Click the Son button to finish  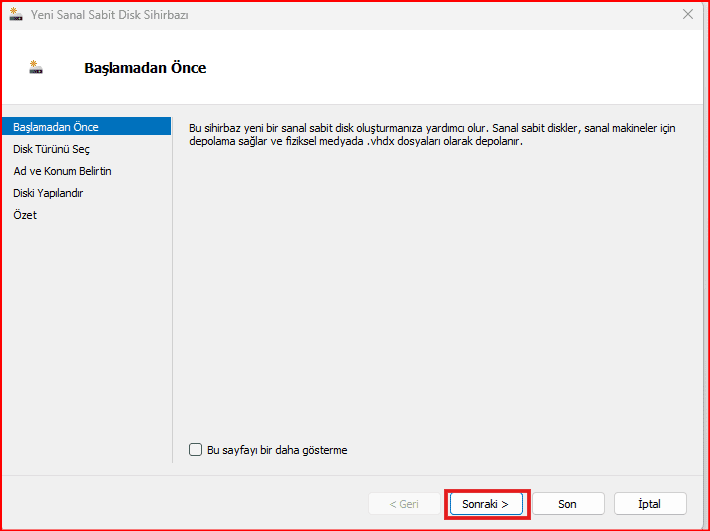[x=567, y=504]
